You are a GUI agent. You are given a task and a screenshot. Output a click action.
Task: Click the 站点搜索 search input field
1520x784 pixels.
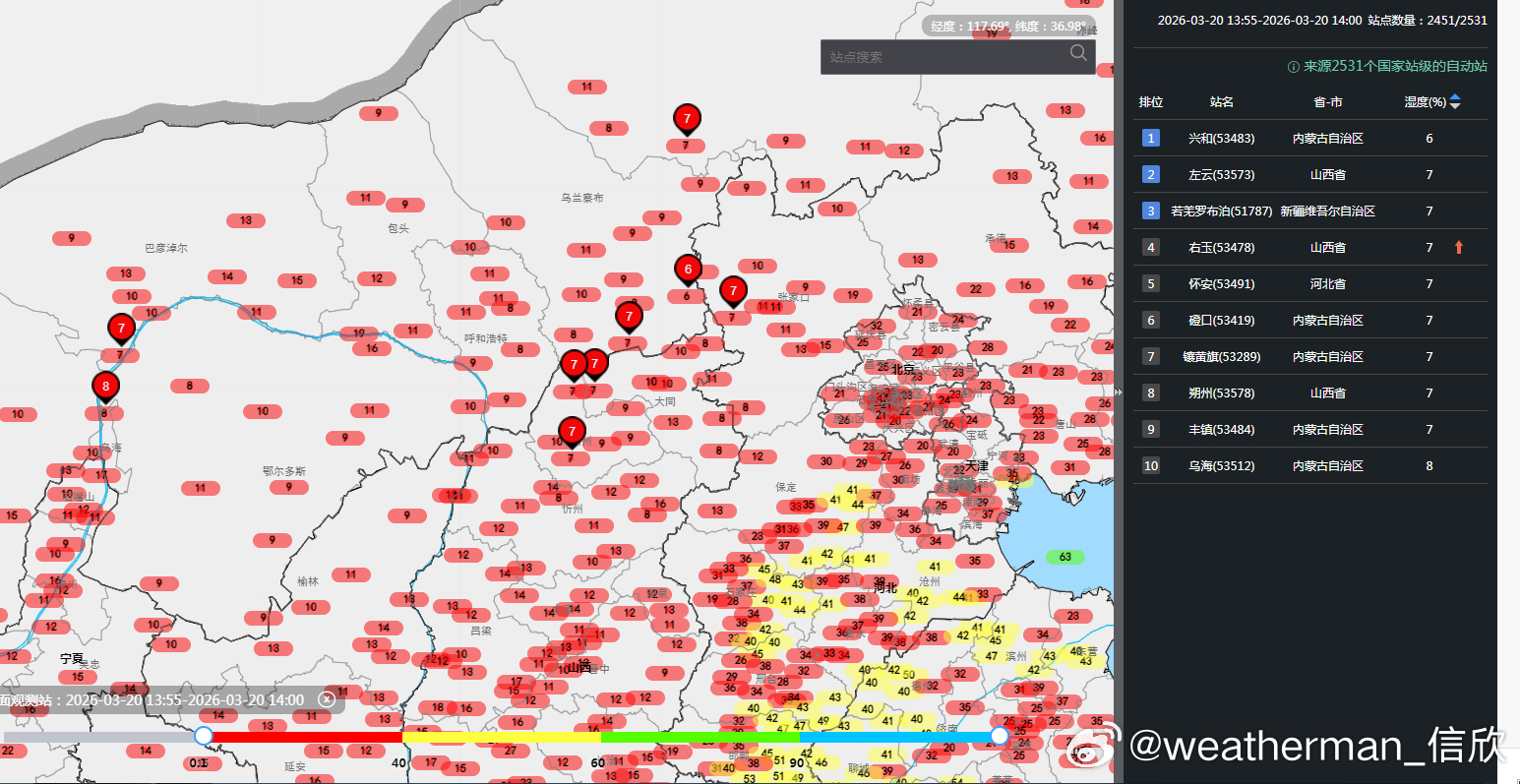click(944, 57)
